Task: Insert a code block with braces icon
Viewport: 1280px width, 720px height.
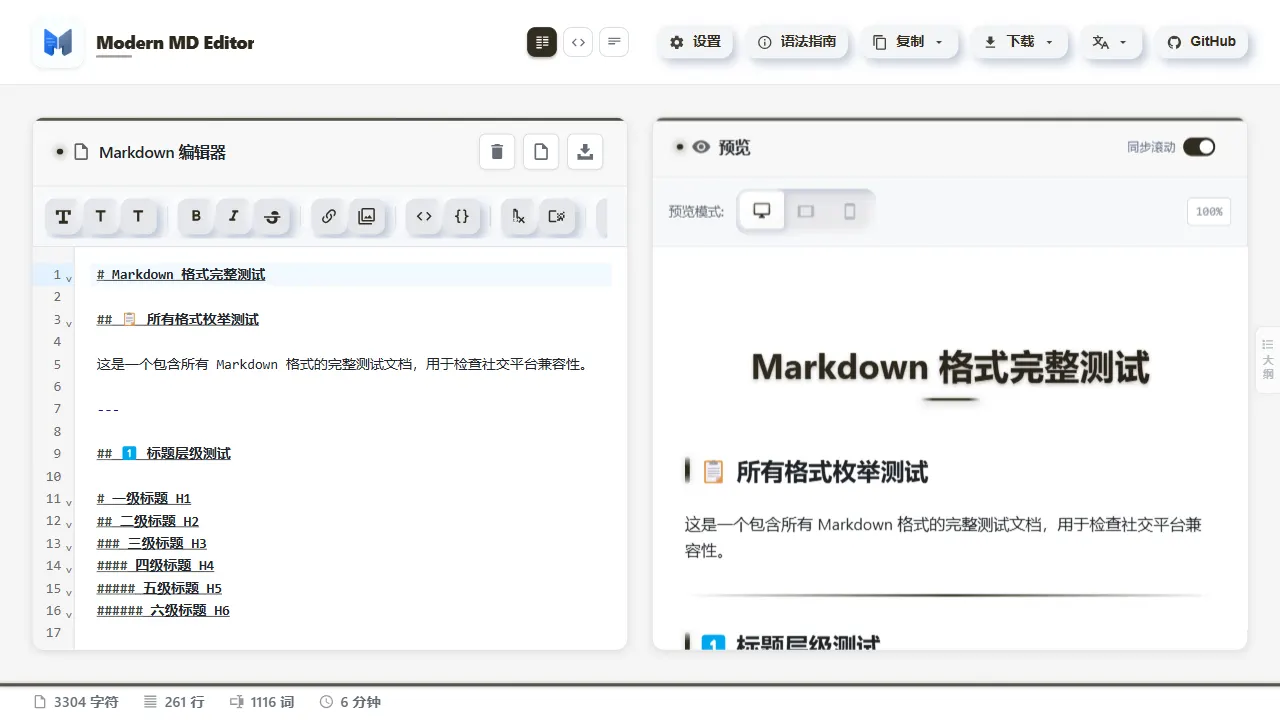Action: click(462, 216)
